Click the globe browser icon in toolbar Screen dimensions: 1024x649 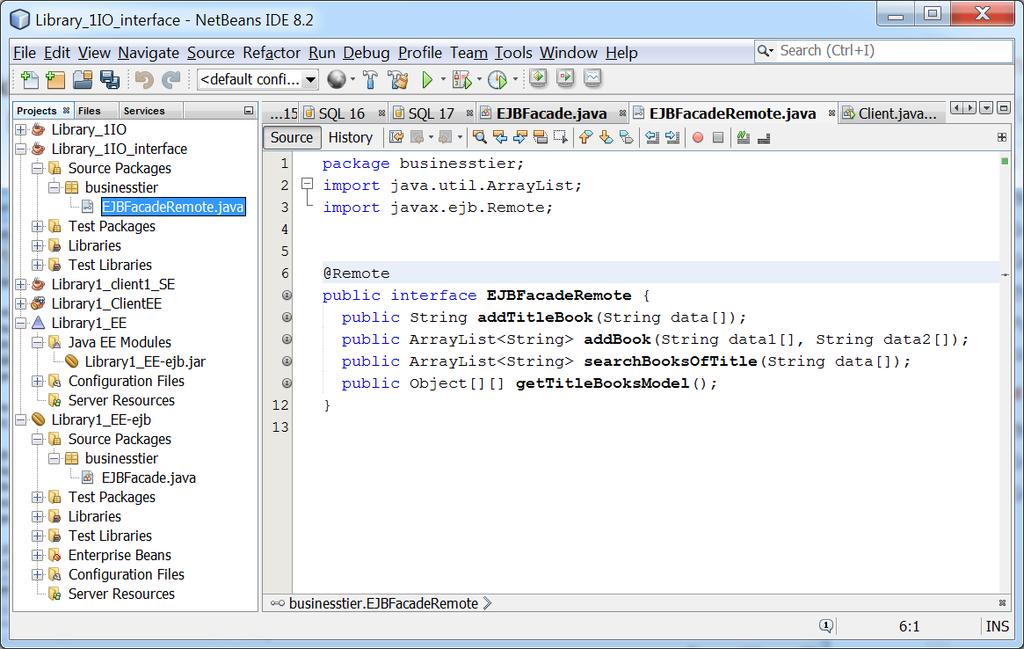click(336, 80)
